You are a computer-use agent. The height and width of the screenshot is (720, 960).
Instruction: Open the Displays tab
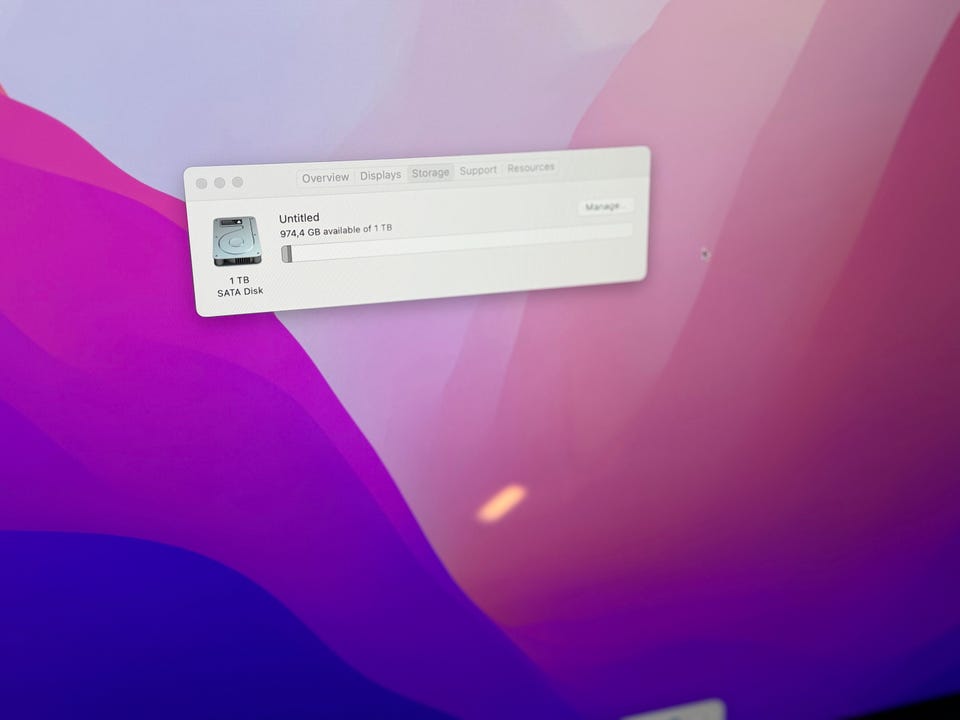pos(380,175)
